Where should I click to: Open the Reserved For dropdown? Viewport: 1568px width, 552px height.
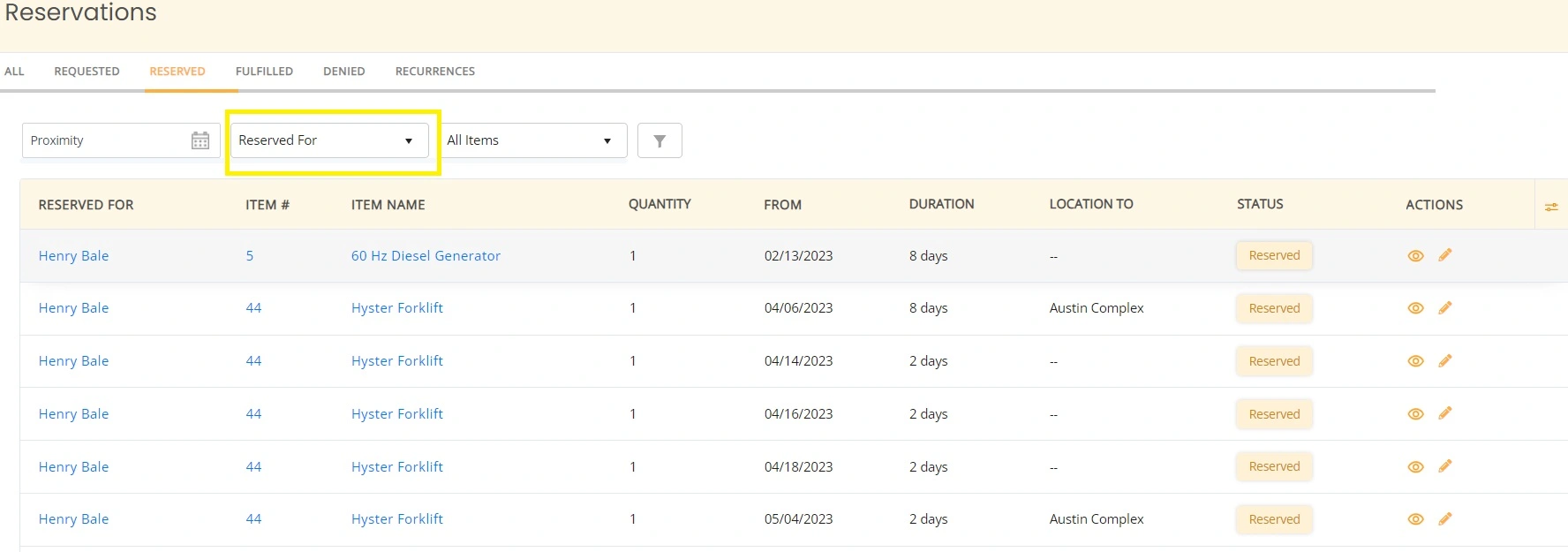[329, 140]
